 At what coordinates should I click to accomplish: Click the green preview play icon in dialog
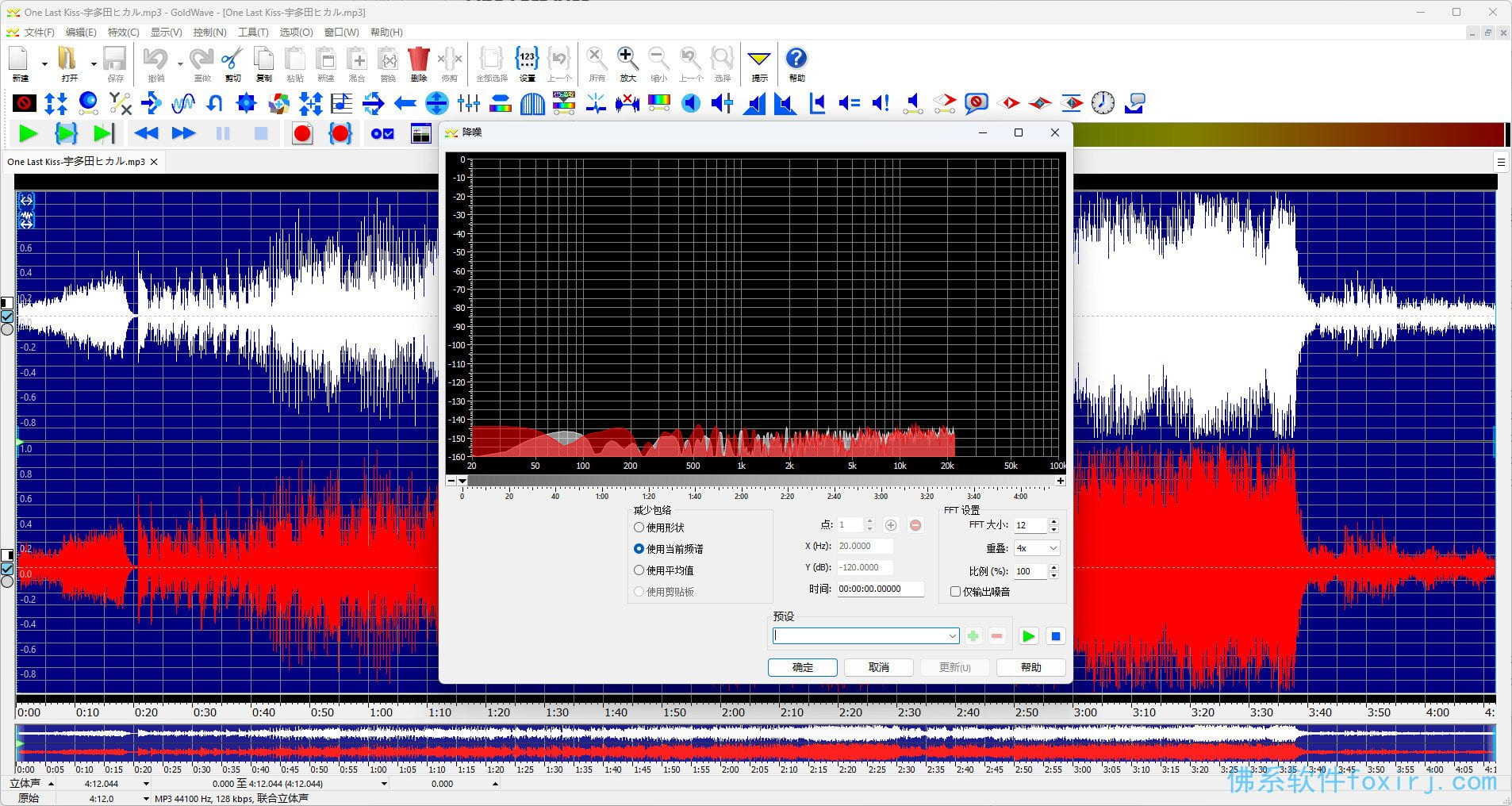1028,636
